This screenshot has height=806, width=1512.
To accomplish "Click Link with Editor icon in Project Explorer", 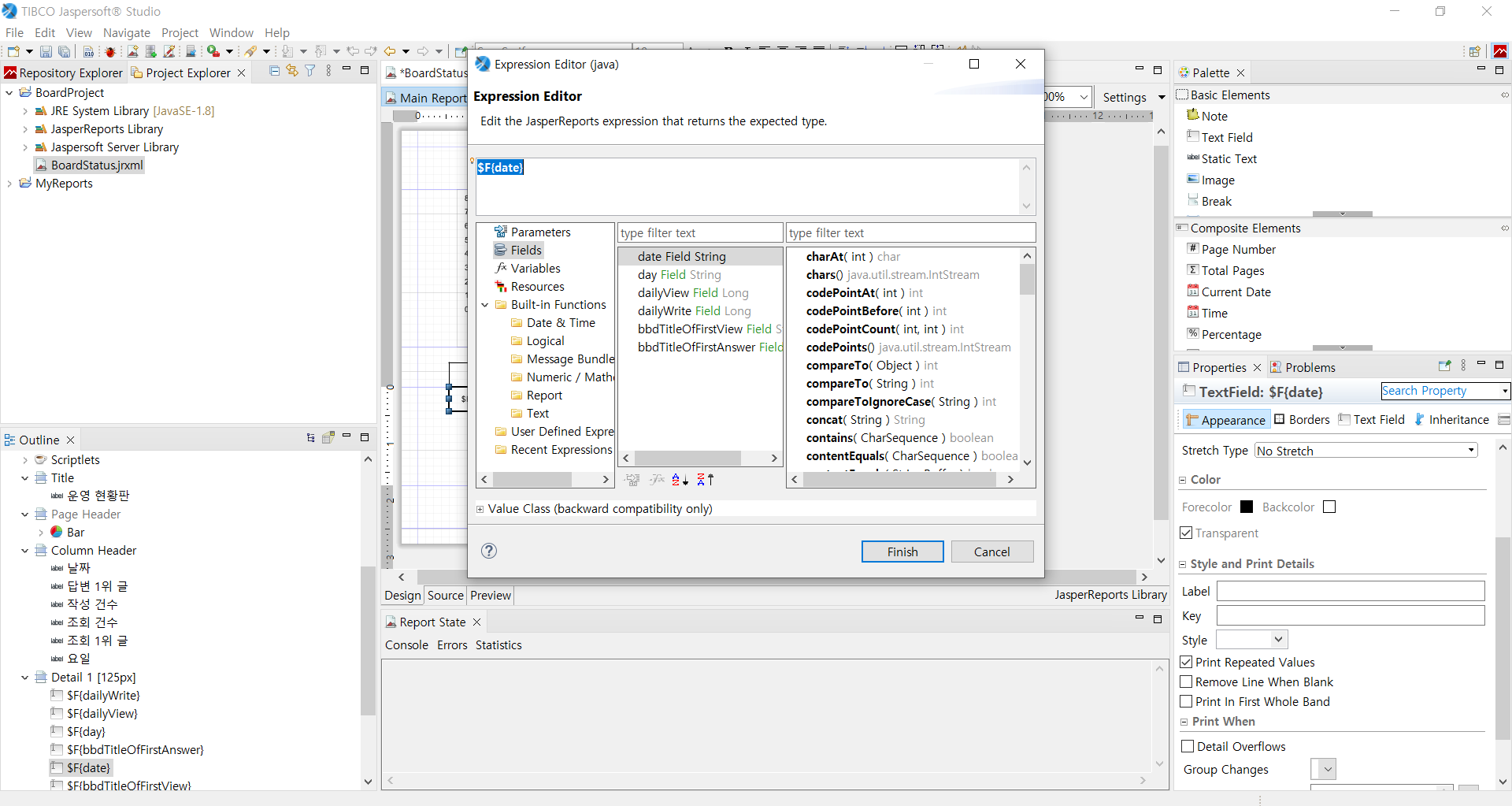I will click(292, 71).
